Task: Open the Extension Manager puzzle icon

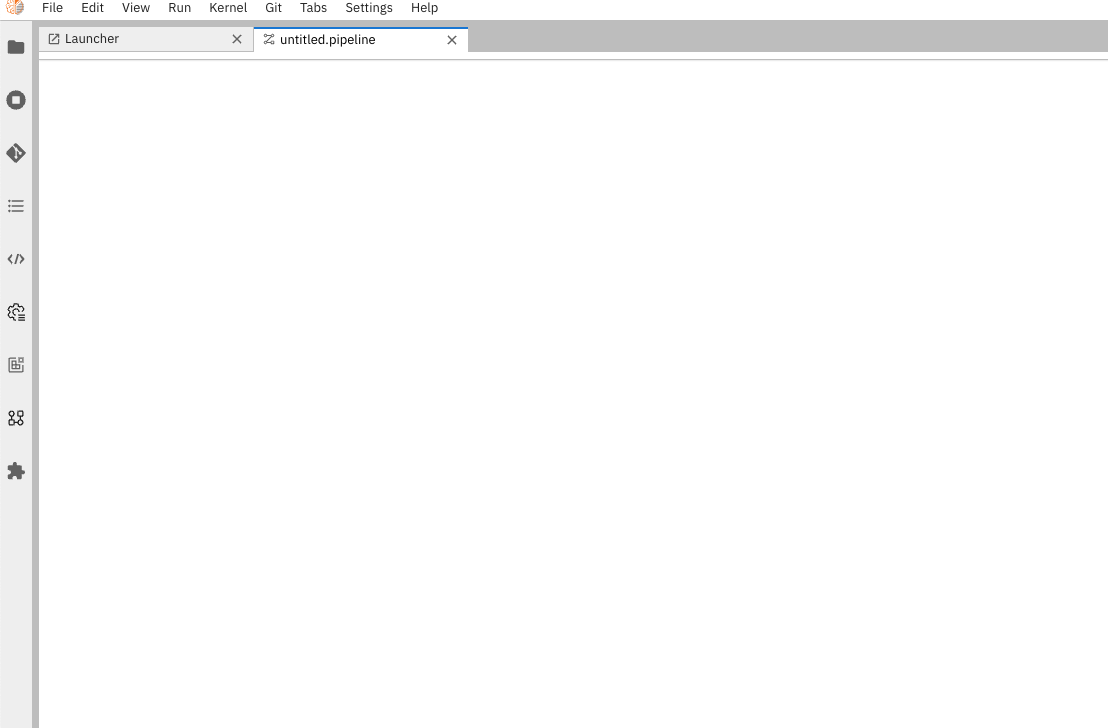Action: point(16,471)
